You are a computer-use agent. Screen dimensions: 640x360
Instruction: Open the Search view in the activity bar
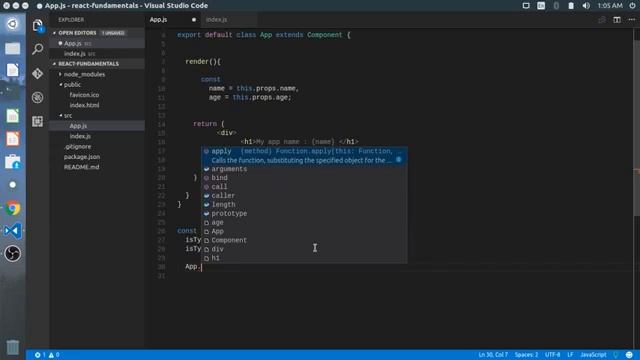(38, 49)
